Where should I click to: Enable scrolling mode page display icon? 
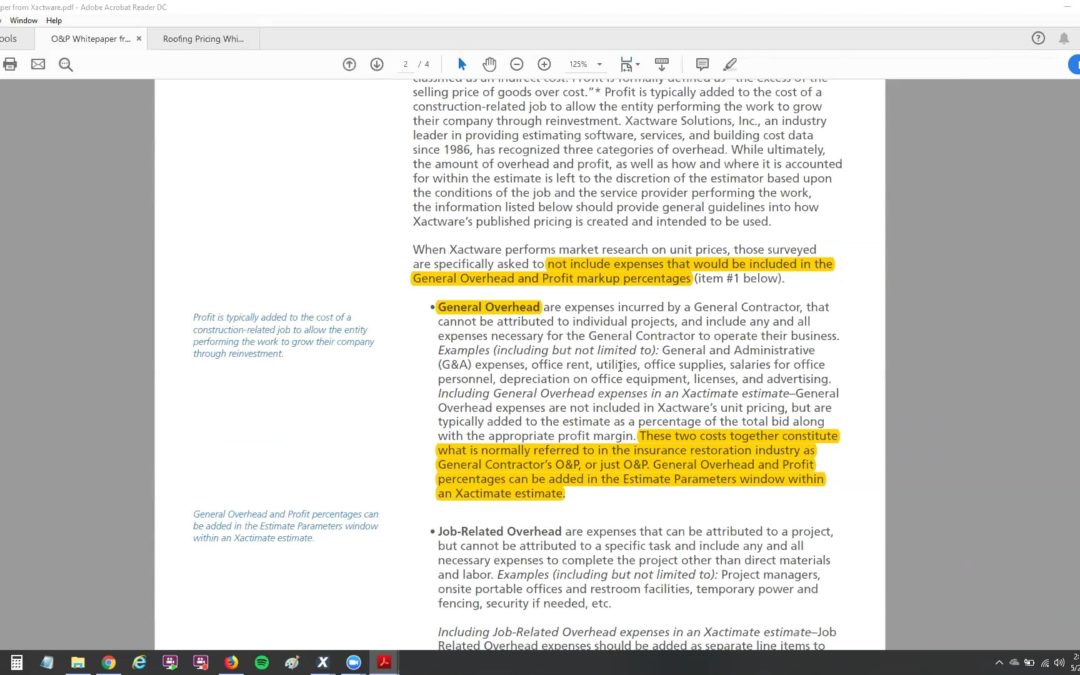[662, 64]
